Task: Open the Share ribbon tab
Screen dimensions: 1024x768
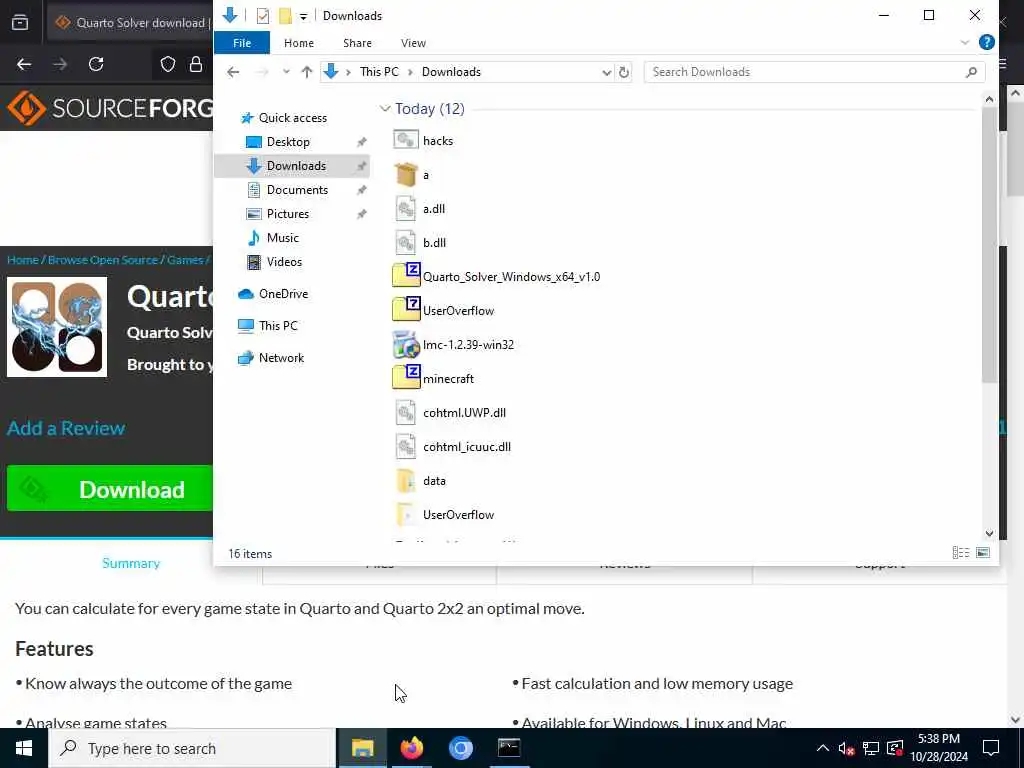Action: coord(357,42)
